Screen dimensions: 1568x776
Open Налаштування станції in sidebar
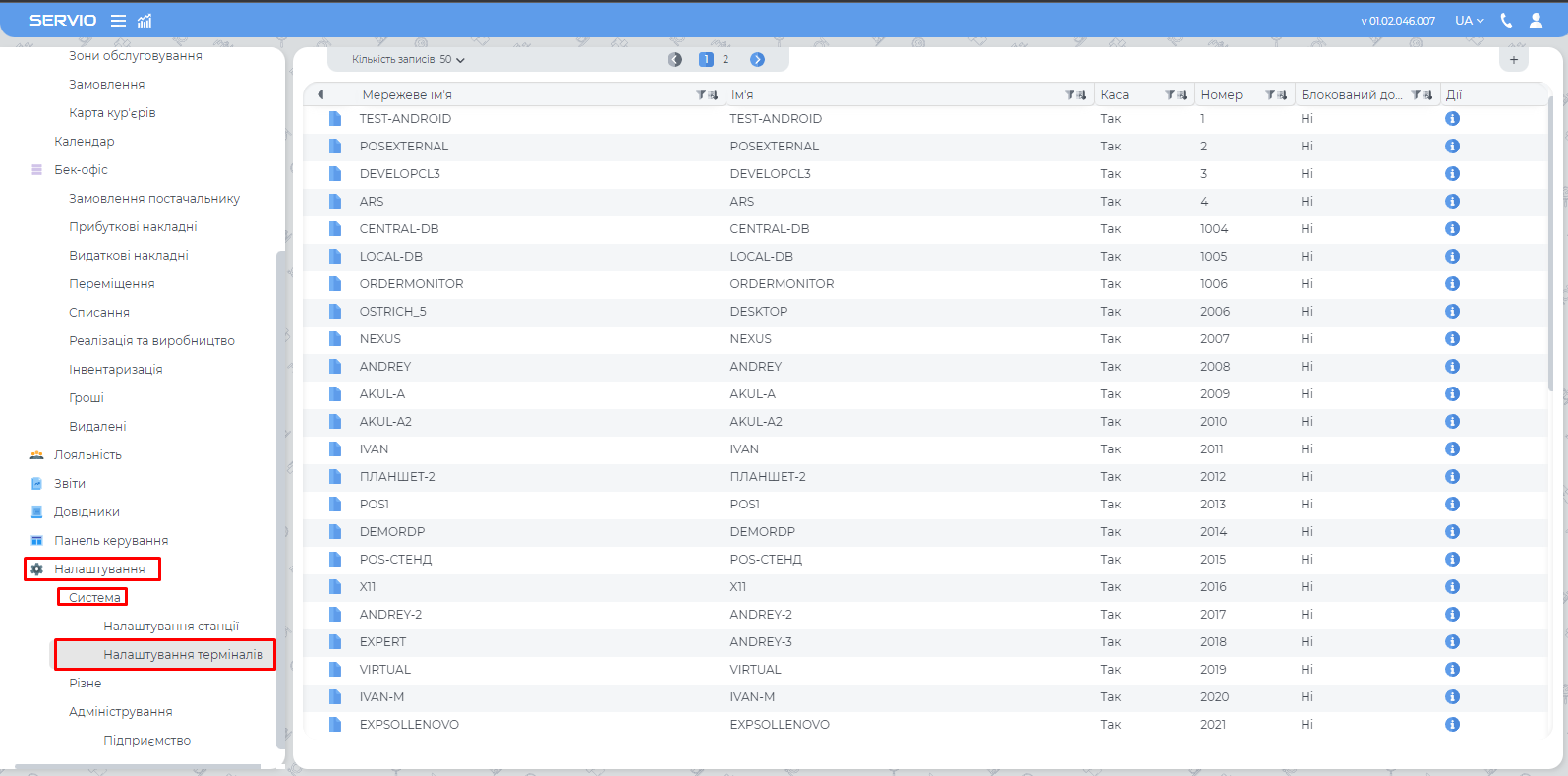171,627
